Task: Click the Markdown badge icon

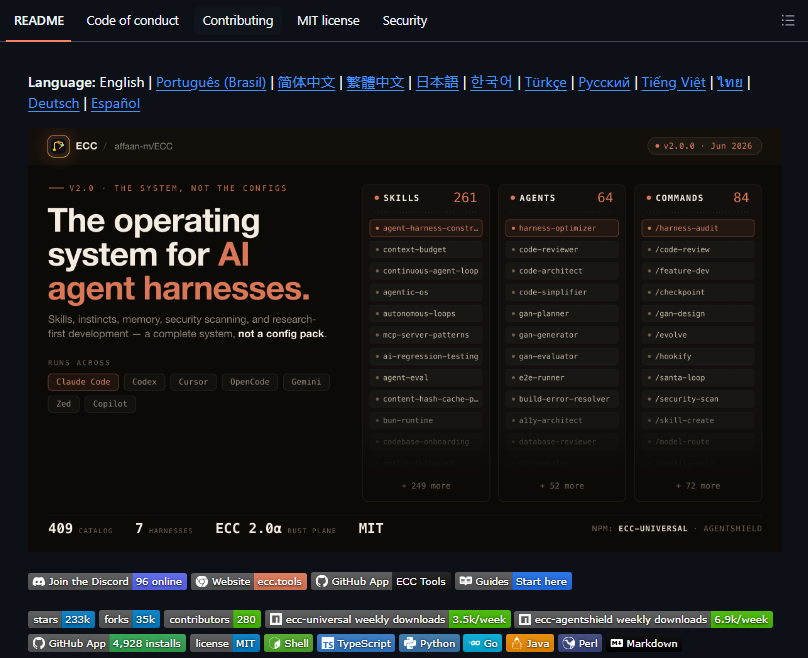Action: [617, 643]
